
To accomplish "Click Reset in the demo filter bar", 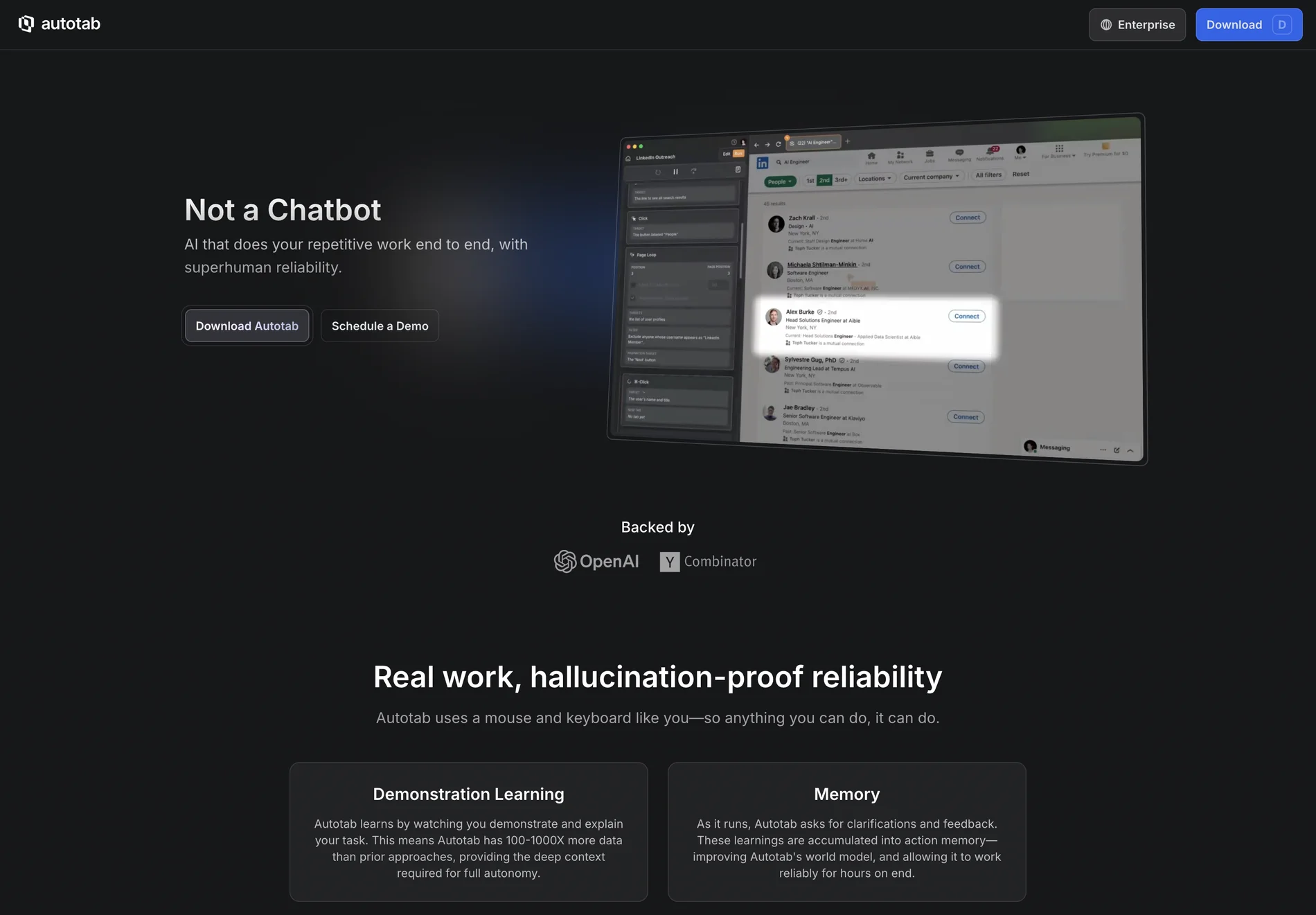I will point(1021,174).
